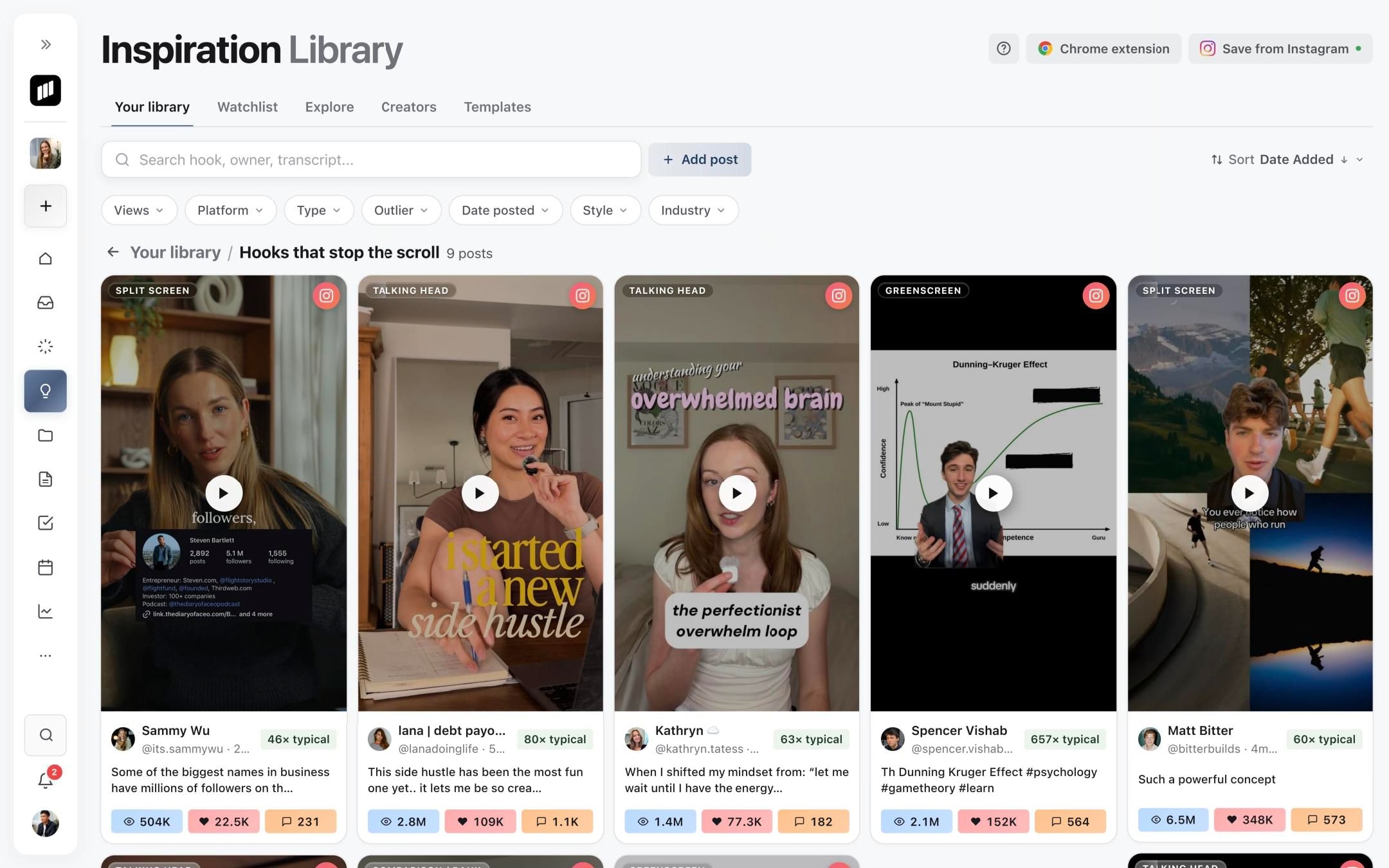
Task: Switch to the Watchlist tab
Action: (x=248, y=107)
